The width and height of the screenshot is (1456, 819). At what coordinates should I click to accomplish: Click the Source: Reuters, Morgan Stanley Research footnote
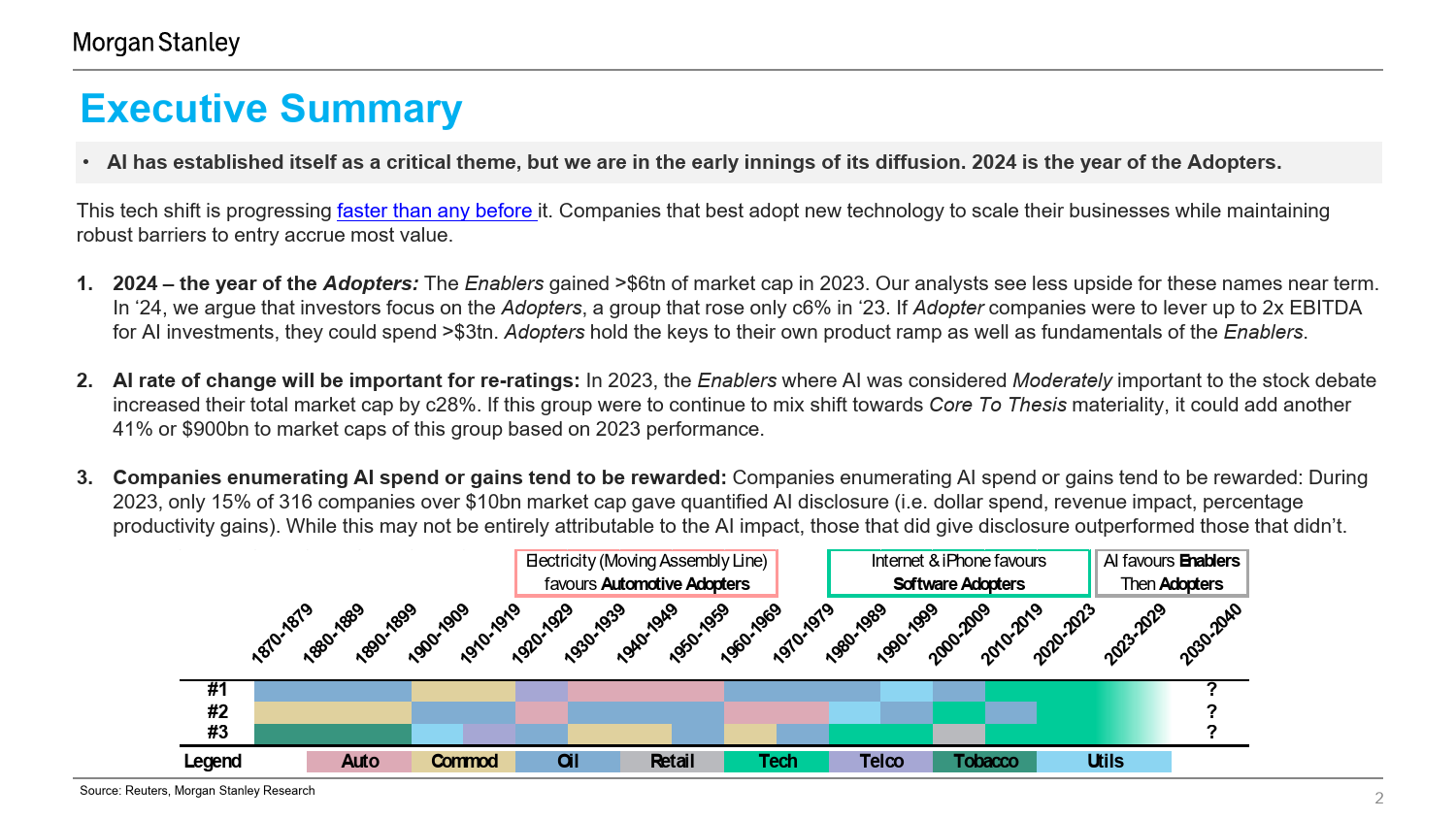[x=197, y=791]
